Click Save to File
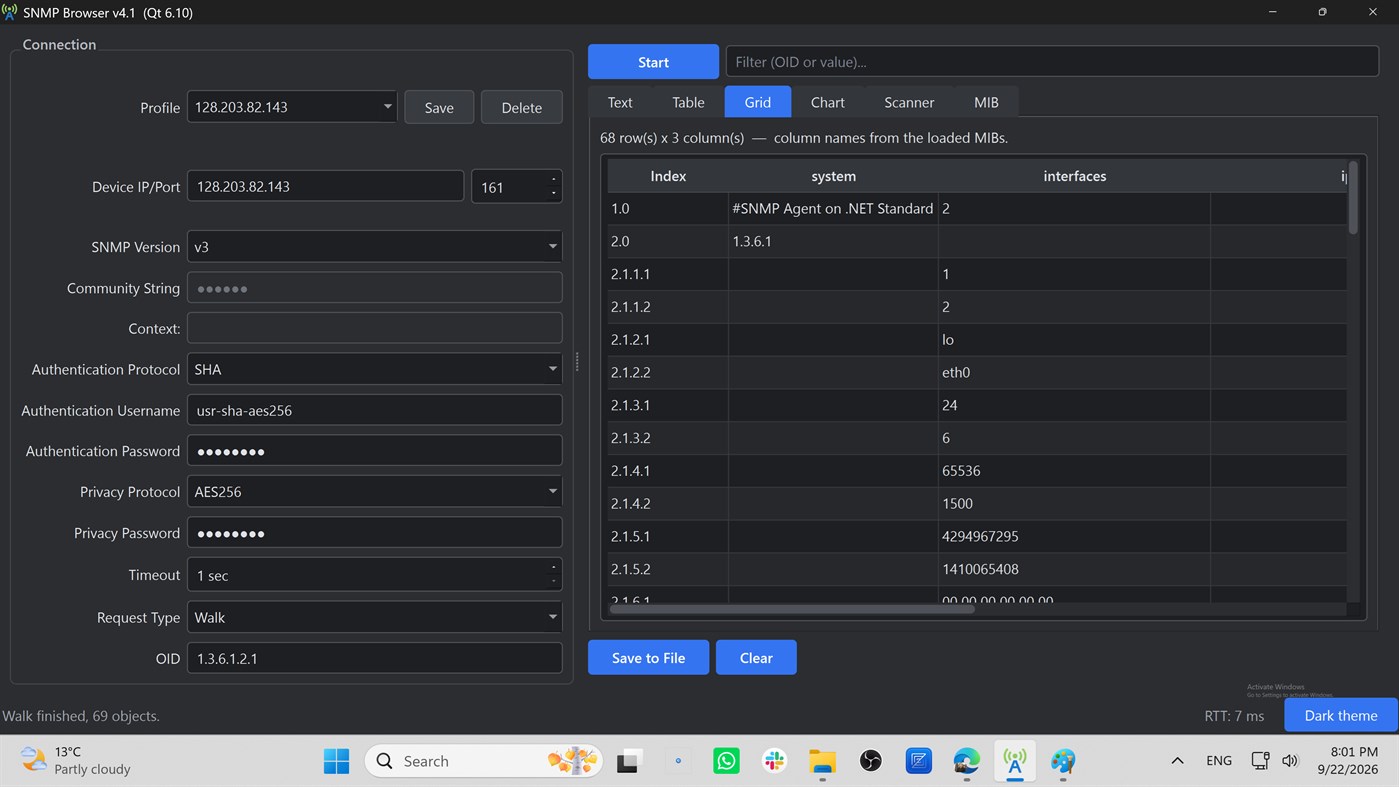This screenshot has width=1399, height=787. coord(648,658)
